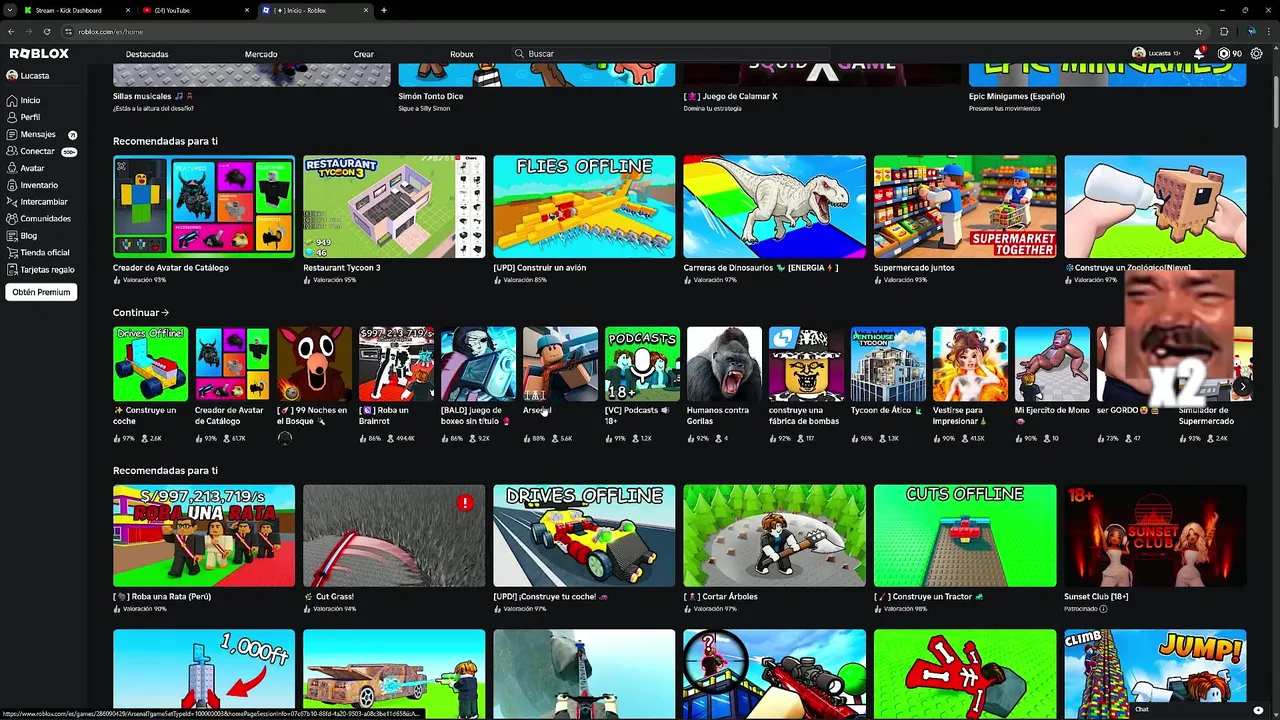Open Chrome three-dot menu
Image resolution: width=1280 pixels, height=720 pixels.
pyautogui.click(x=1268, y=31)
